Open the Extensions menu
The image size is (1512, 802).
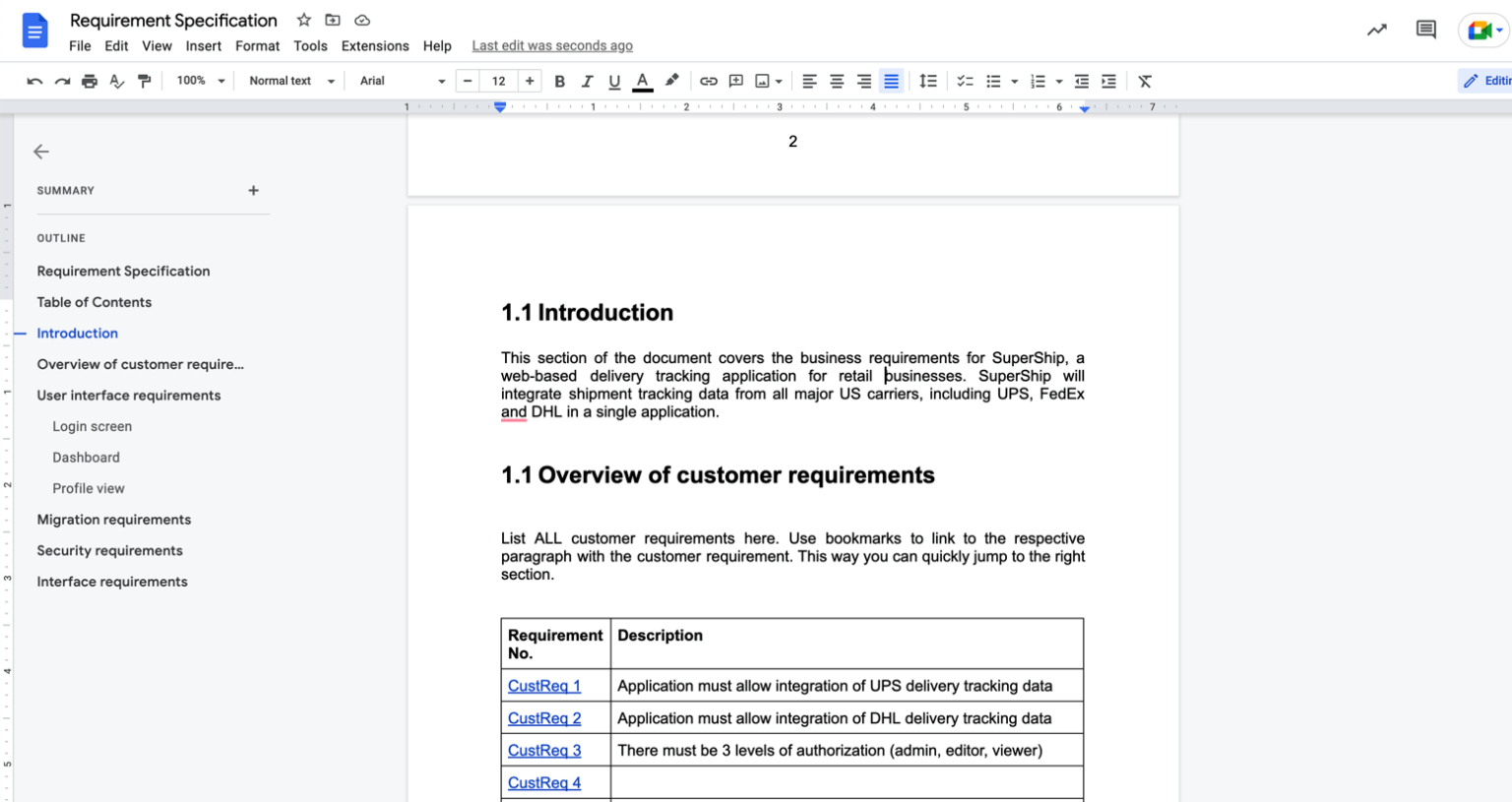pos(375,45)
